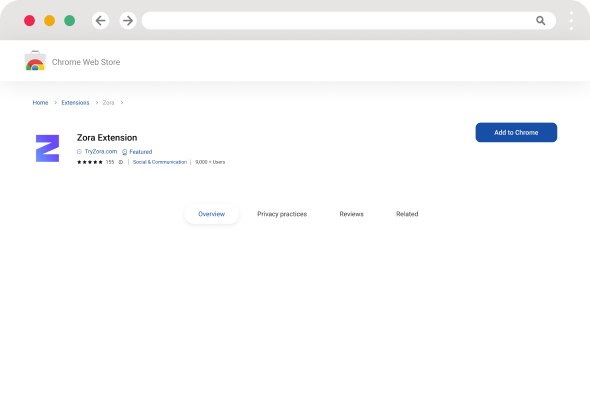Click the Zora Z extension logo
The image size is (590, 419).
[47, 148]
